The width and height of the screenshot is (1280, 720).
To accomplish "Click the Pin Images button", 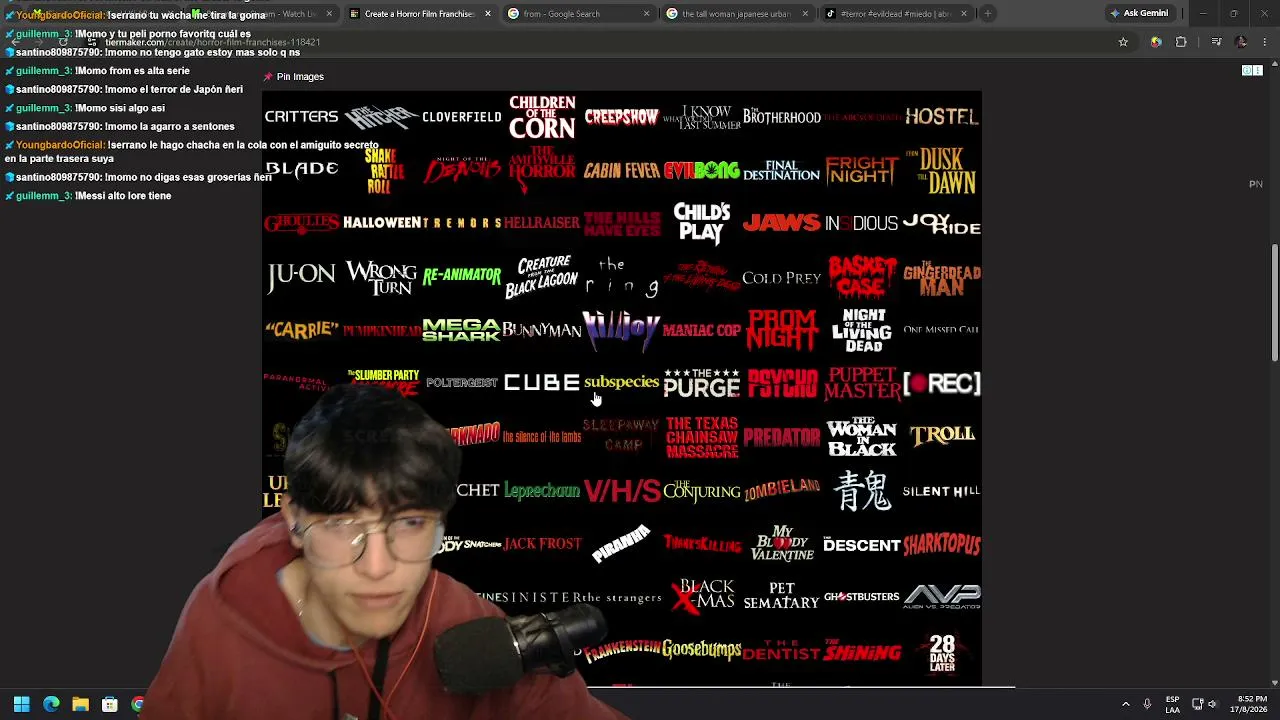I will click(293, 77).
